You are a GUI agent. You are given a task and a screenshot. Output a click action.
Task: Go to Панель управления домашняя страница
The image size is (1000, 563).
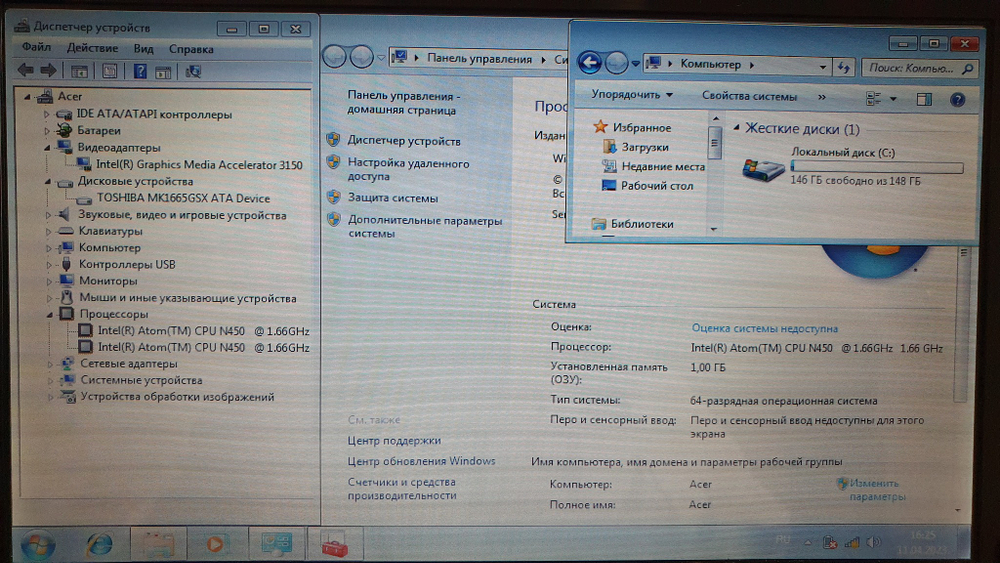click(403, 103)
